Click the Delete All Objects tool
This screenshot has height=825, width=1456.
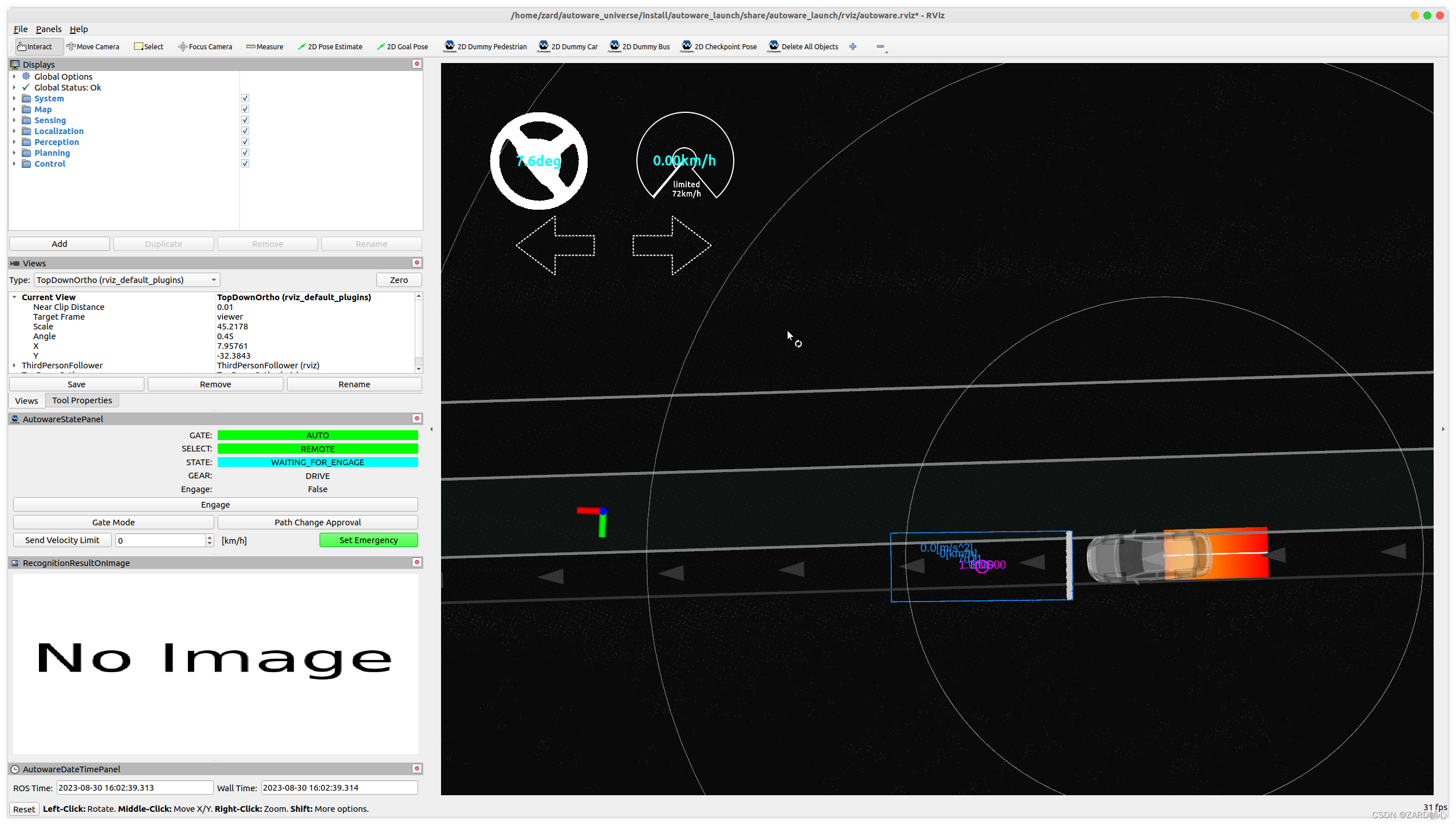[x=803, y=46]
